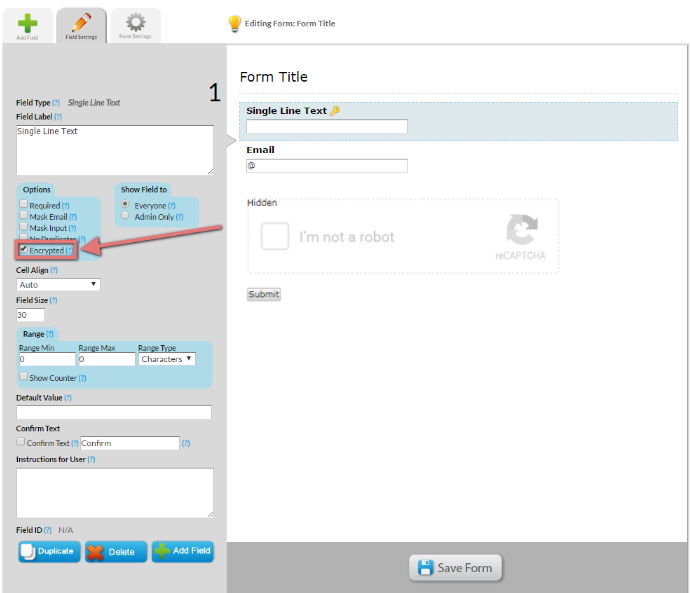Screen dimensions: 690x593
Task: Switch to Field Settings tab
Action: pos(81,26)
